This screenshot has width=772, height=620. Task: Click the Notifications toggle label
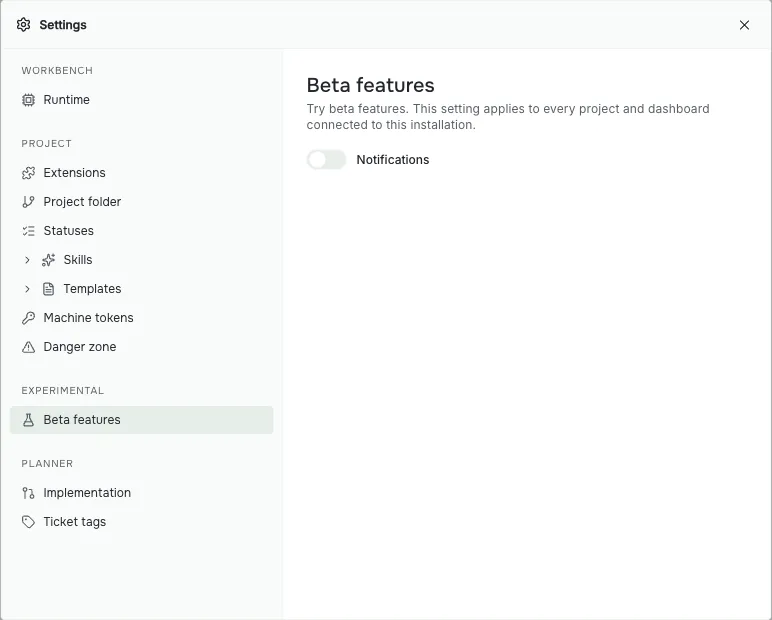pos(393,160)
